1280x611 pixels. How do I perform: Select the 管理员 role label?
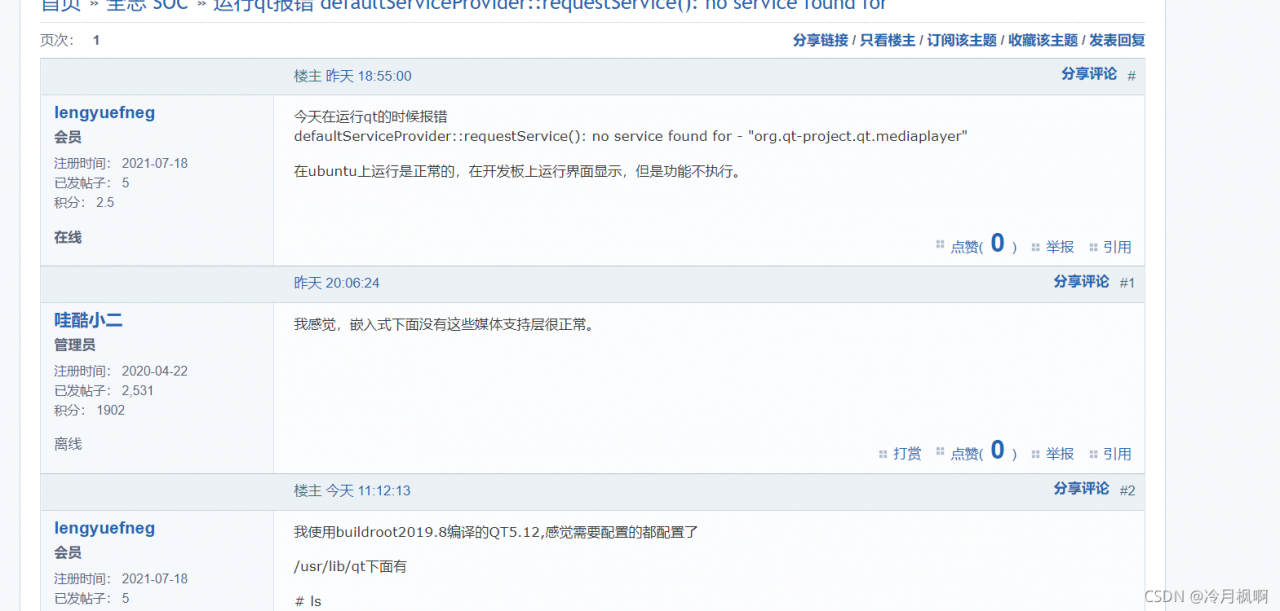[75, 345]
